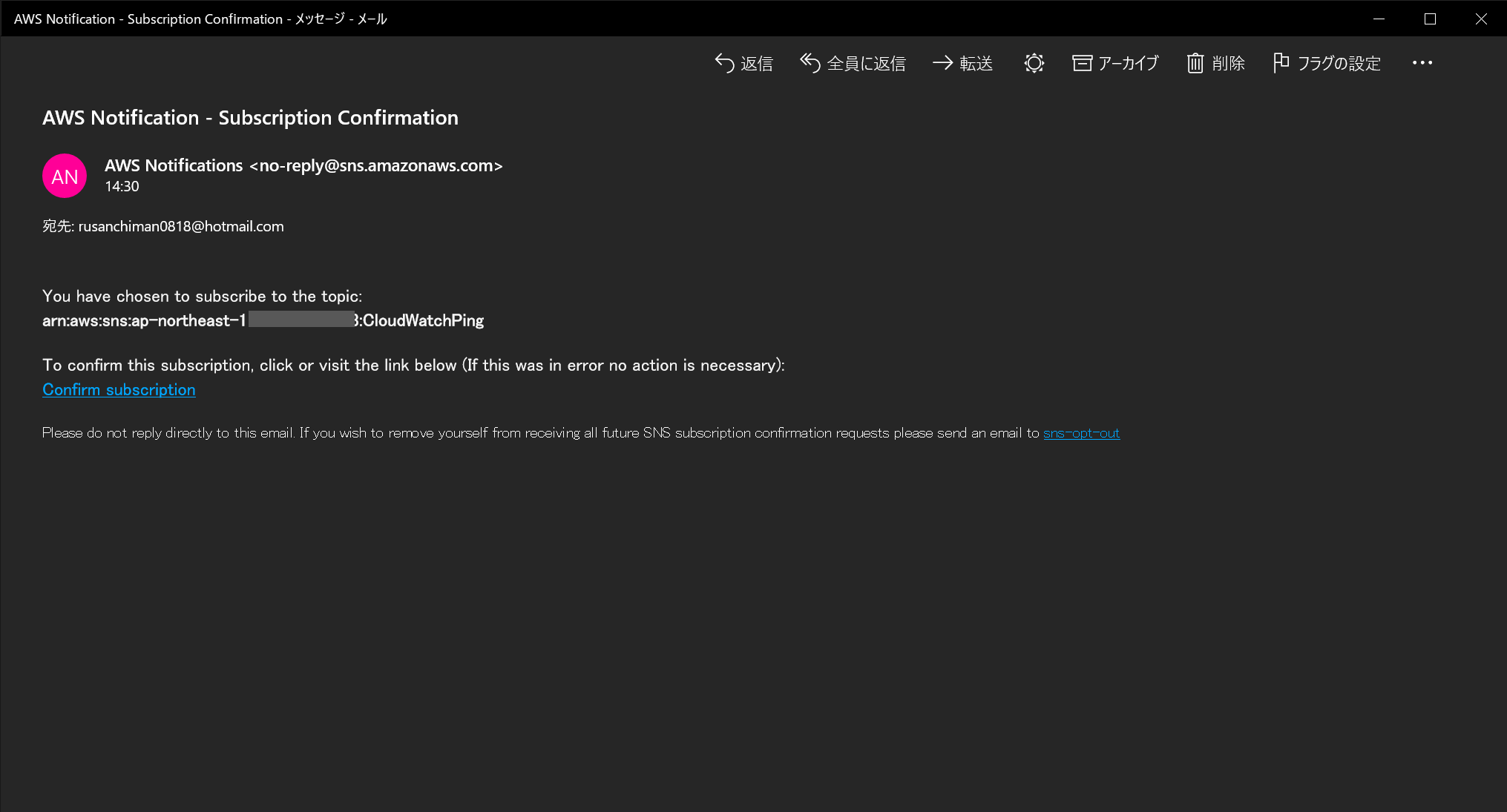Delete the message with 削除
This screenshot has height=812, width=1507.
click(1215, 63)
